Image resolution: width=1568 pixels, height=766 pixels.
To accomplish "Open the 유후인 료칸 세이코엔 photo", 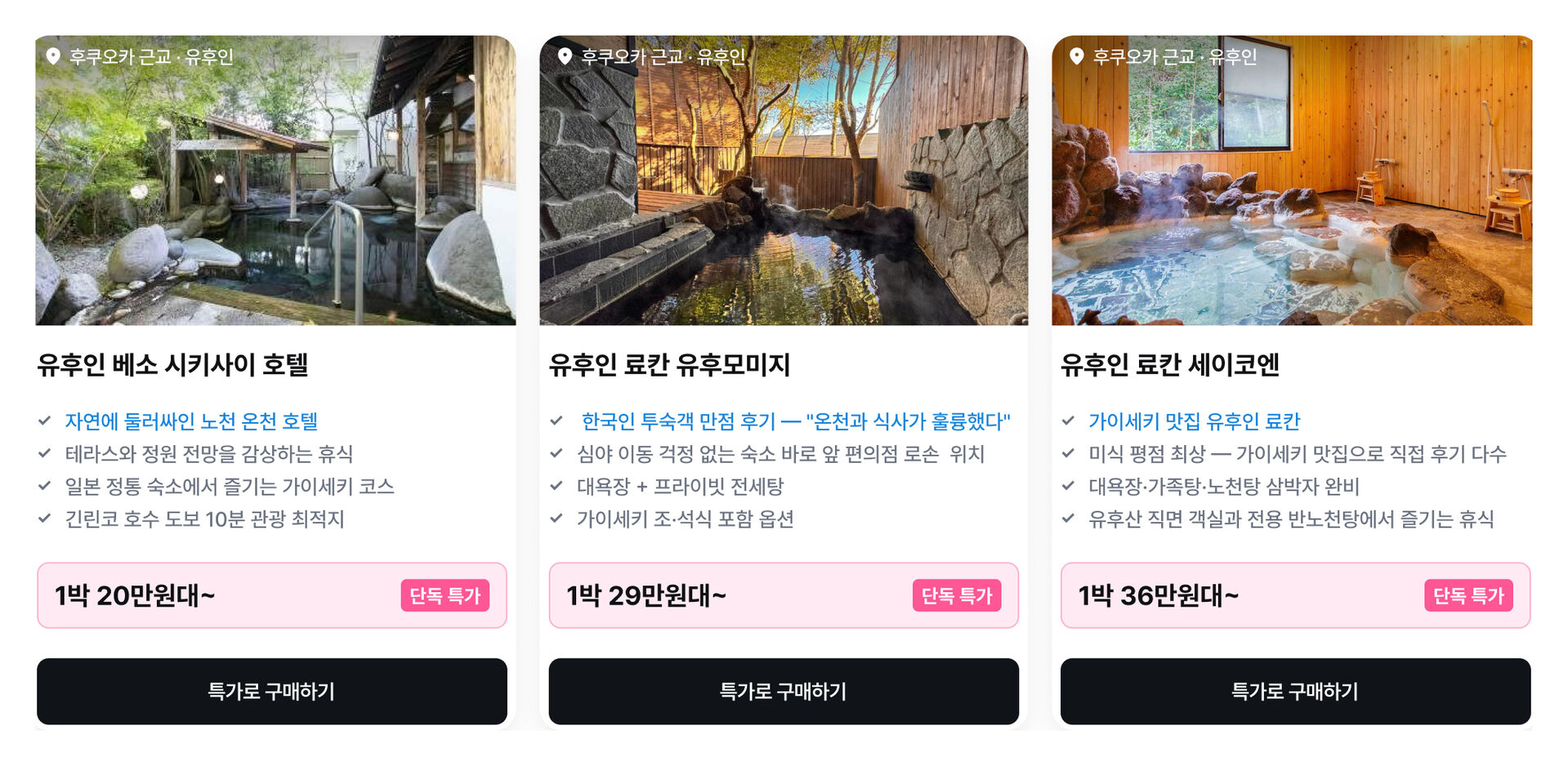I will [1292, 180].
